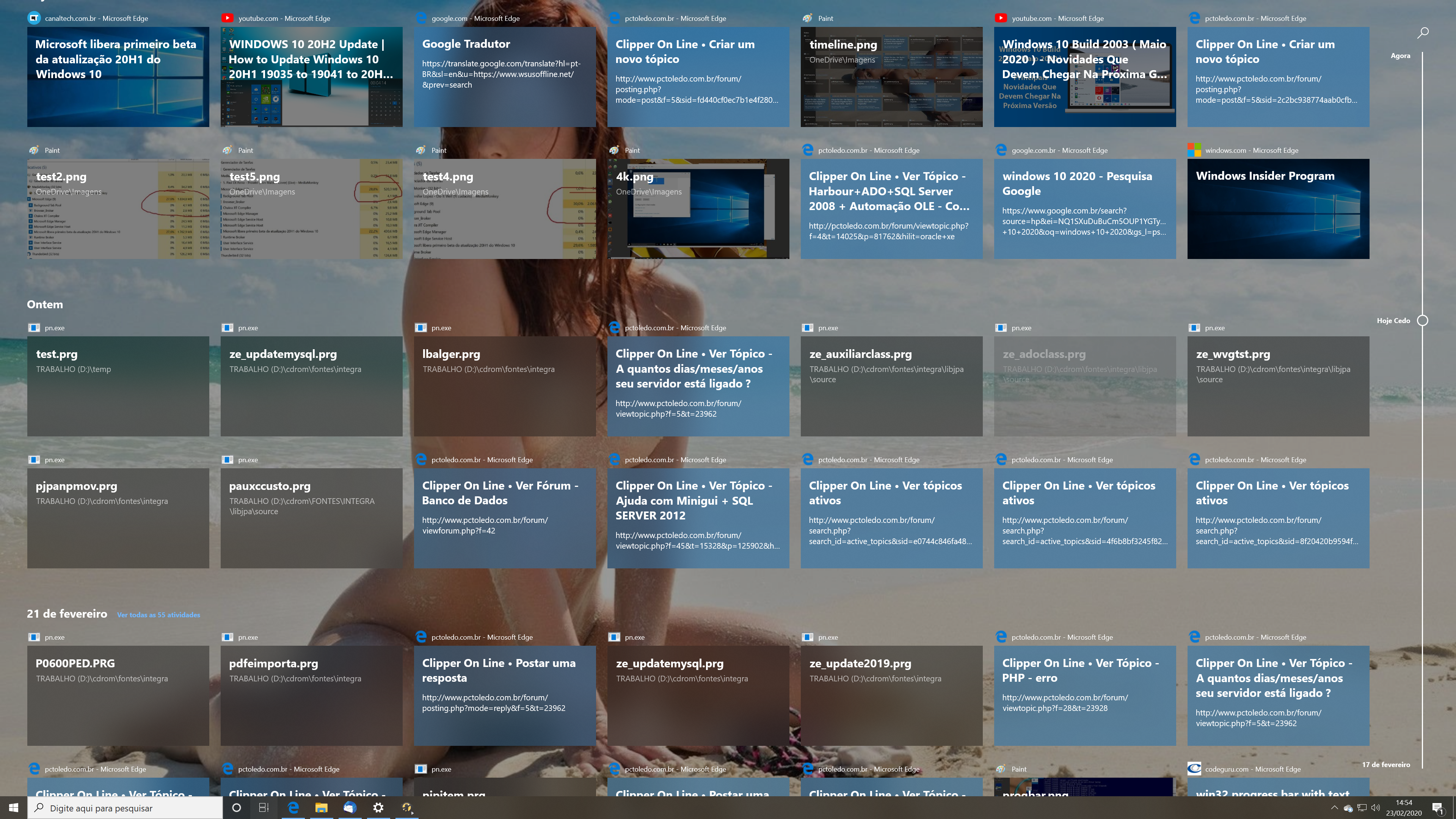Screen dimensions: 1456x819
Task: Open the Settings gear in taskbar
Action: pyautogui.click(x=378, y=808)
